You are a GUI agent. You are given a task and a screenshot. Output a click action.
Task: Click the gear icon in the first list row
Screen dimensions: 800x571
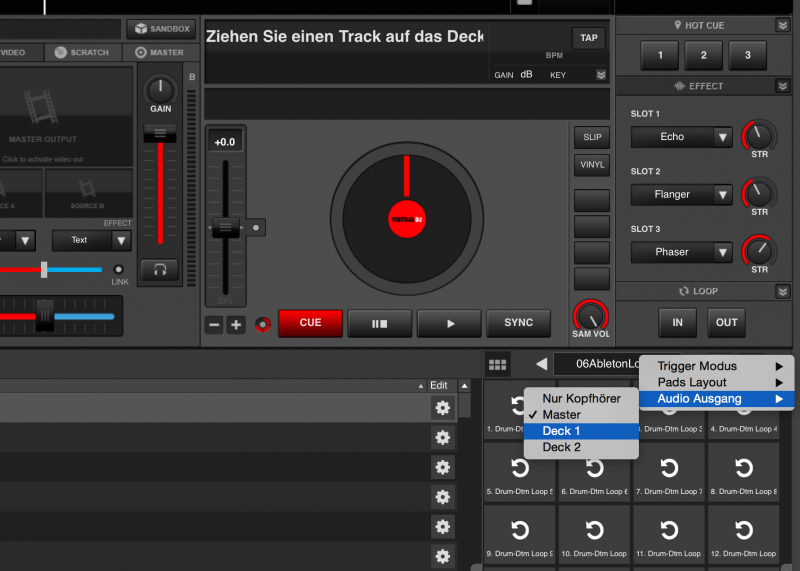441,407
